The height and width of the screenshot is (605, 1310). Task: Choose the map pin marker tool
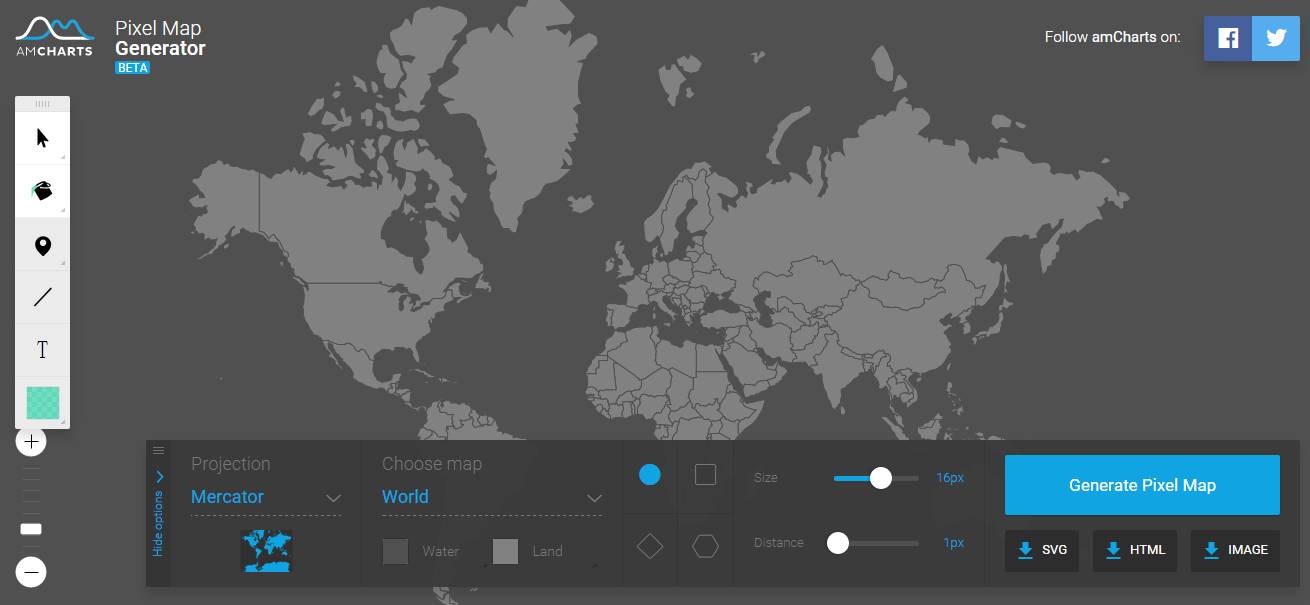42,245
